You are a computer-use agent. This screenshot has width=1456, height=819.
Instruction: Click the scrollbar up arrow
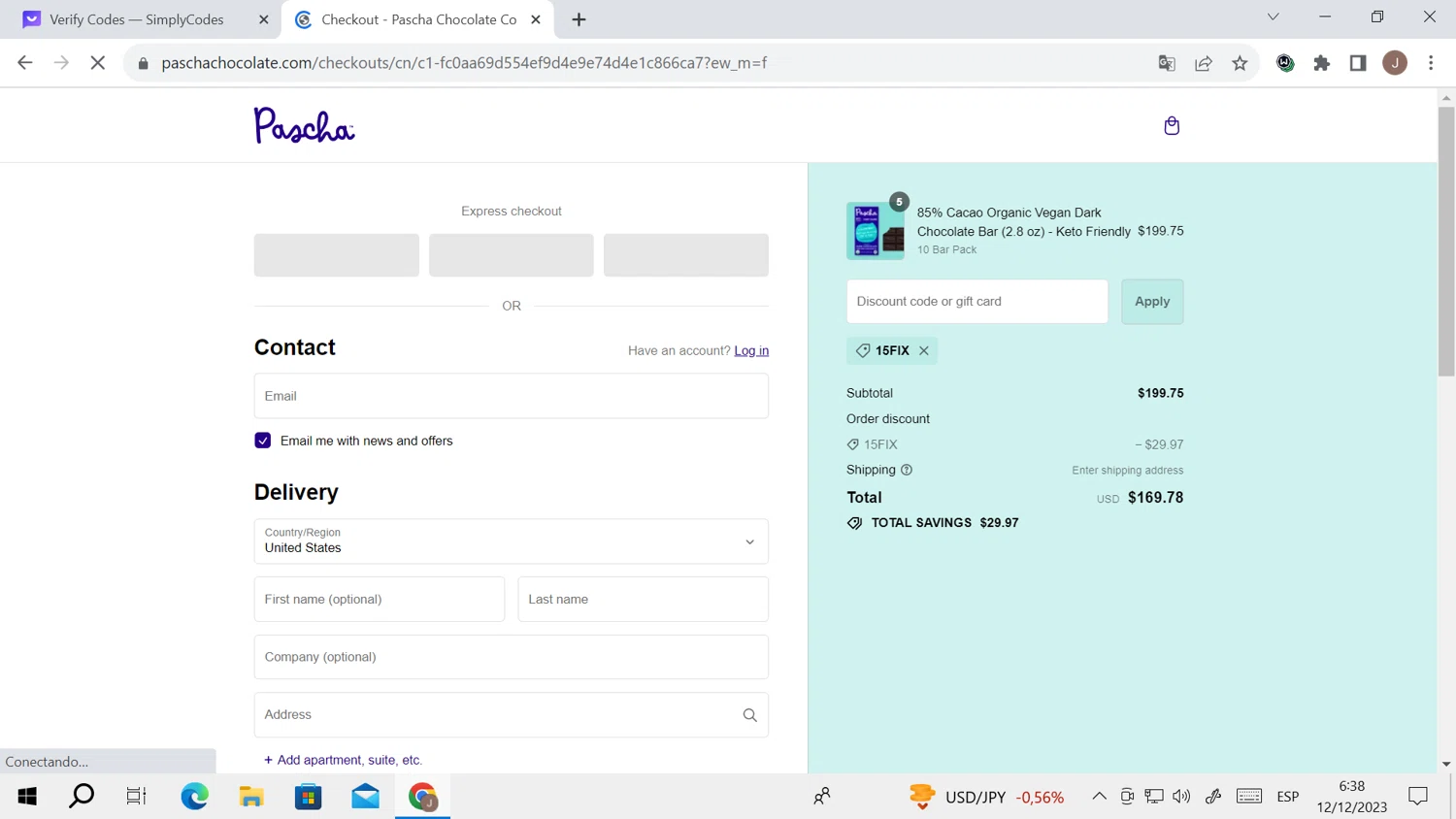point(1446,98)
